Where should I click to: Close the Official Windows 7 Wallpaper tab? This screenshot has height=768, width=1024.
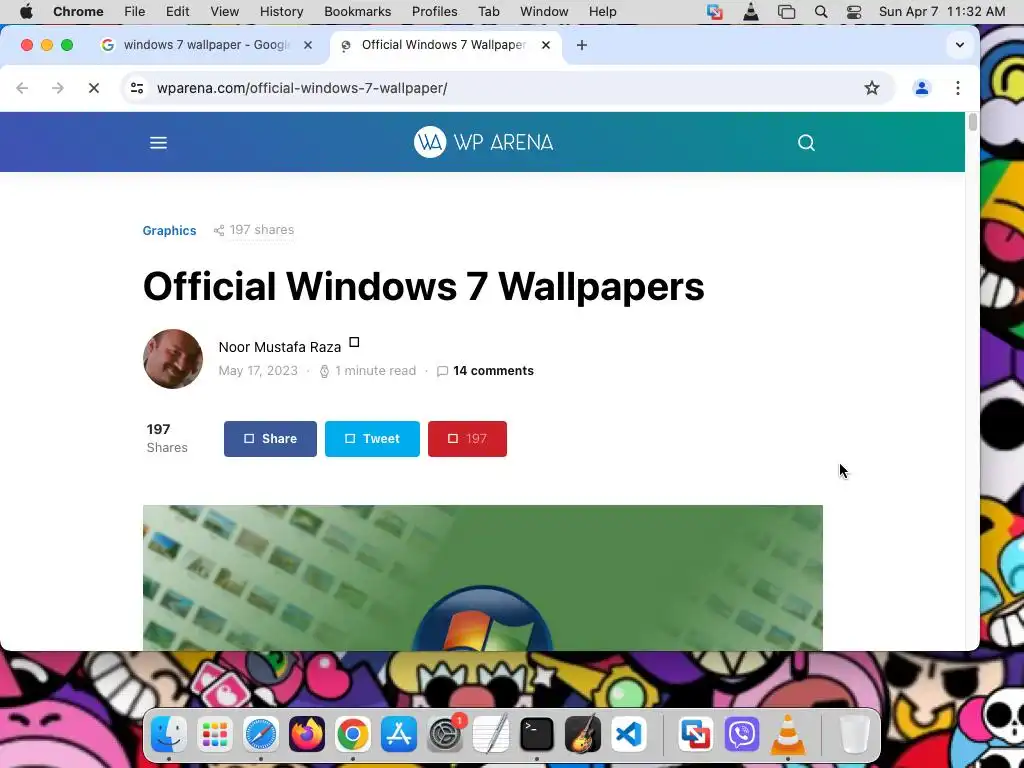tap(546, 45)
